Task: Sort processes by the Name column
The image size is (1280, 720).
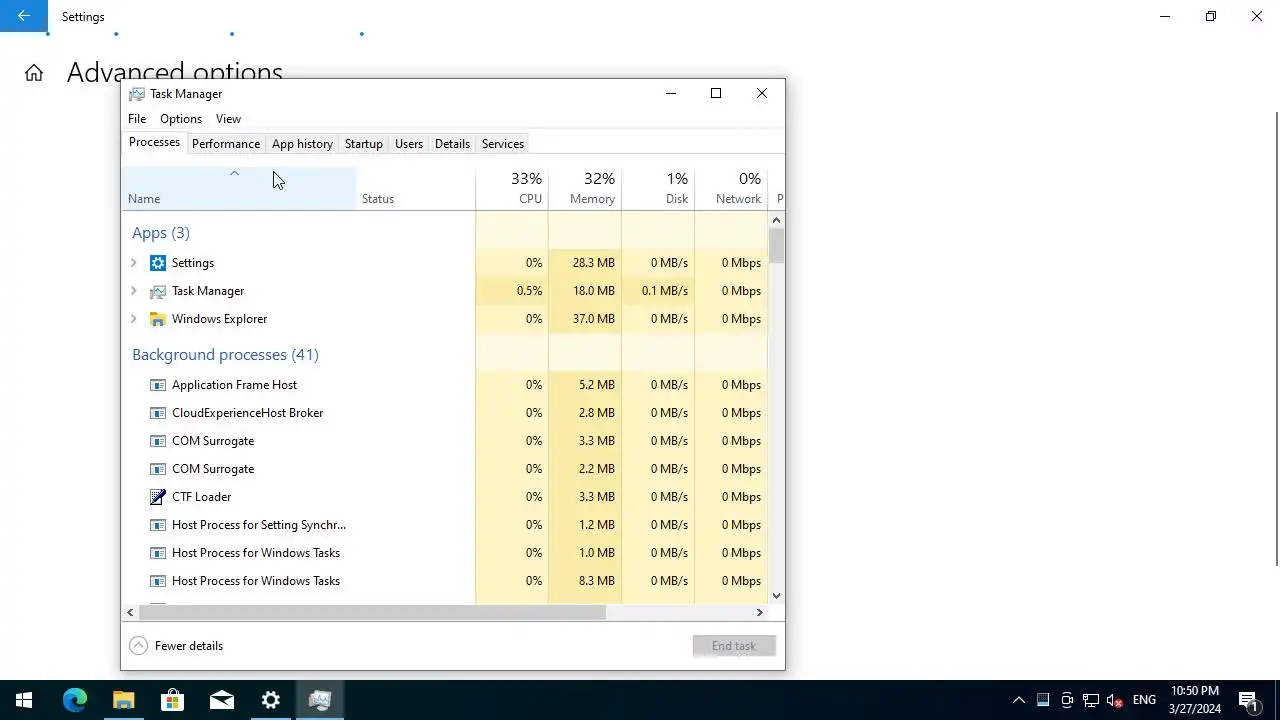Action: [x=239, y=188]
